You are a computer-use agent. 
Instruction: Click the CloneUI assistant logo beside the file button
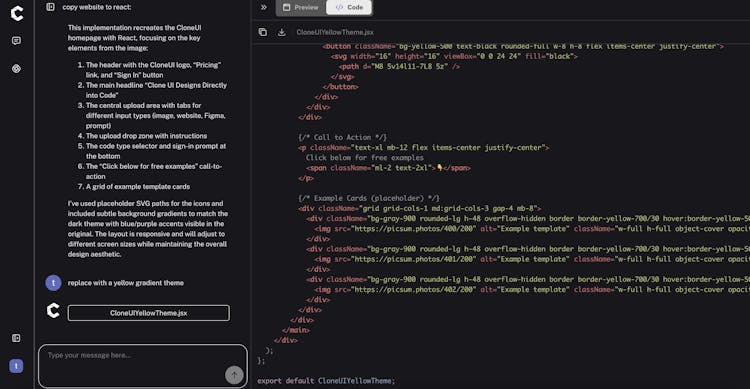[53, 311]
